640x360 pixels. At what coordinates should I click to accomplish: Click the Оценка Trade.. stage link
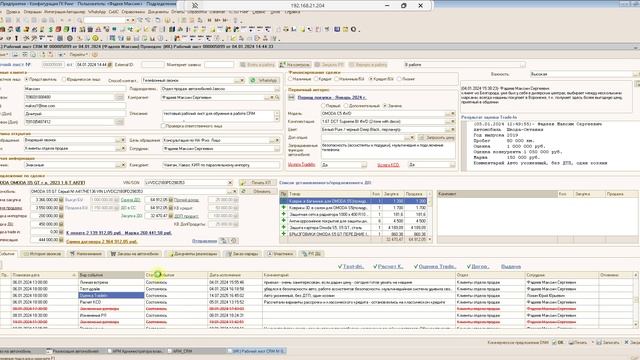tap(434, 267)
